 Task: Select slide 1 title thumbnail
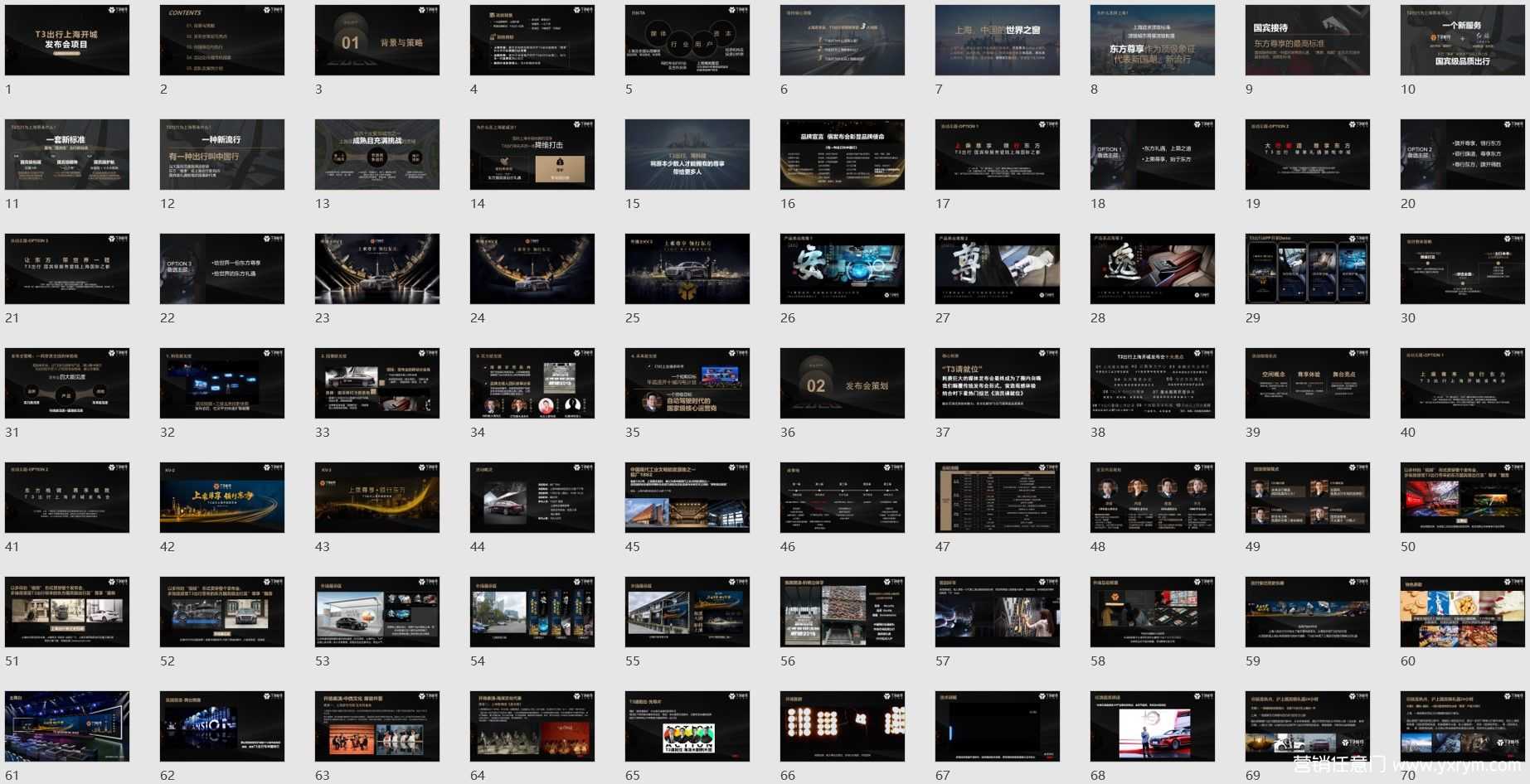click(x=67, y=40)
